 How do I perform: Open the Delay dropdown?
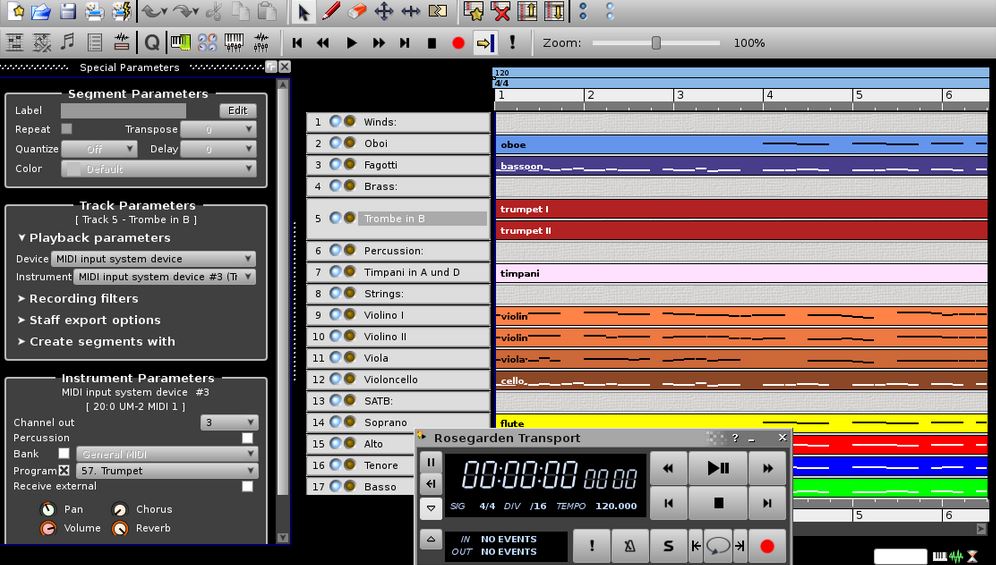[218, 149]
